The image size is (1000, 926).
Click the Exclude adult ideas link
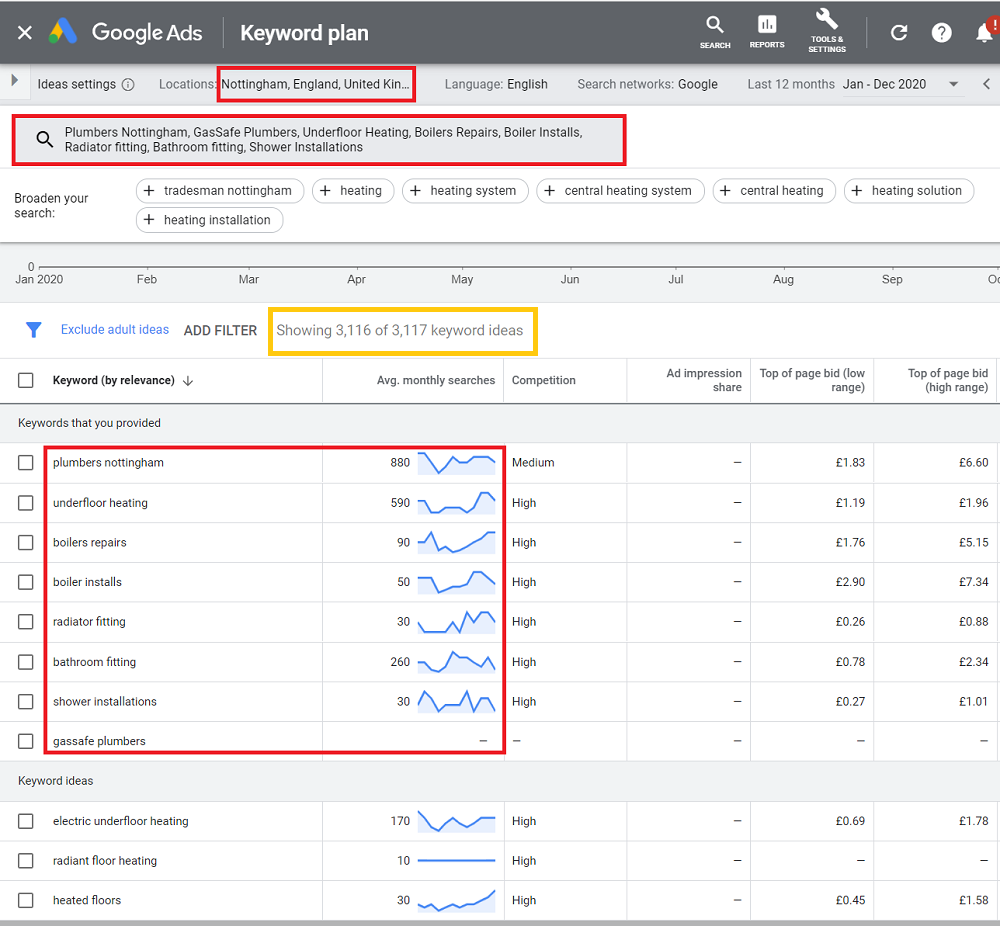[x=115, y=330]
